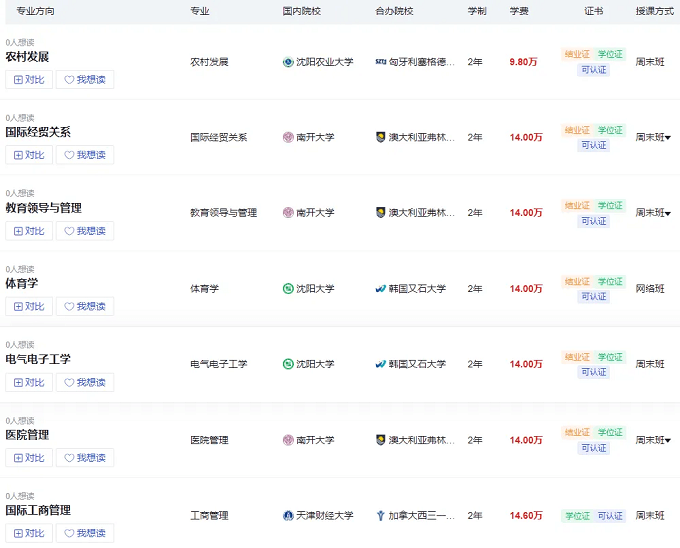Open the 电气电子工学 program title
The image size is (680, 548).
[x=38, y=359]
